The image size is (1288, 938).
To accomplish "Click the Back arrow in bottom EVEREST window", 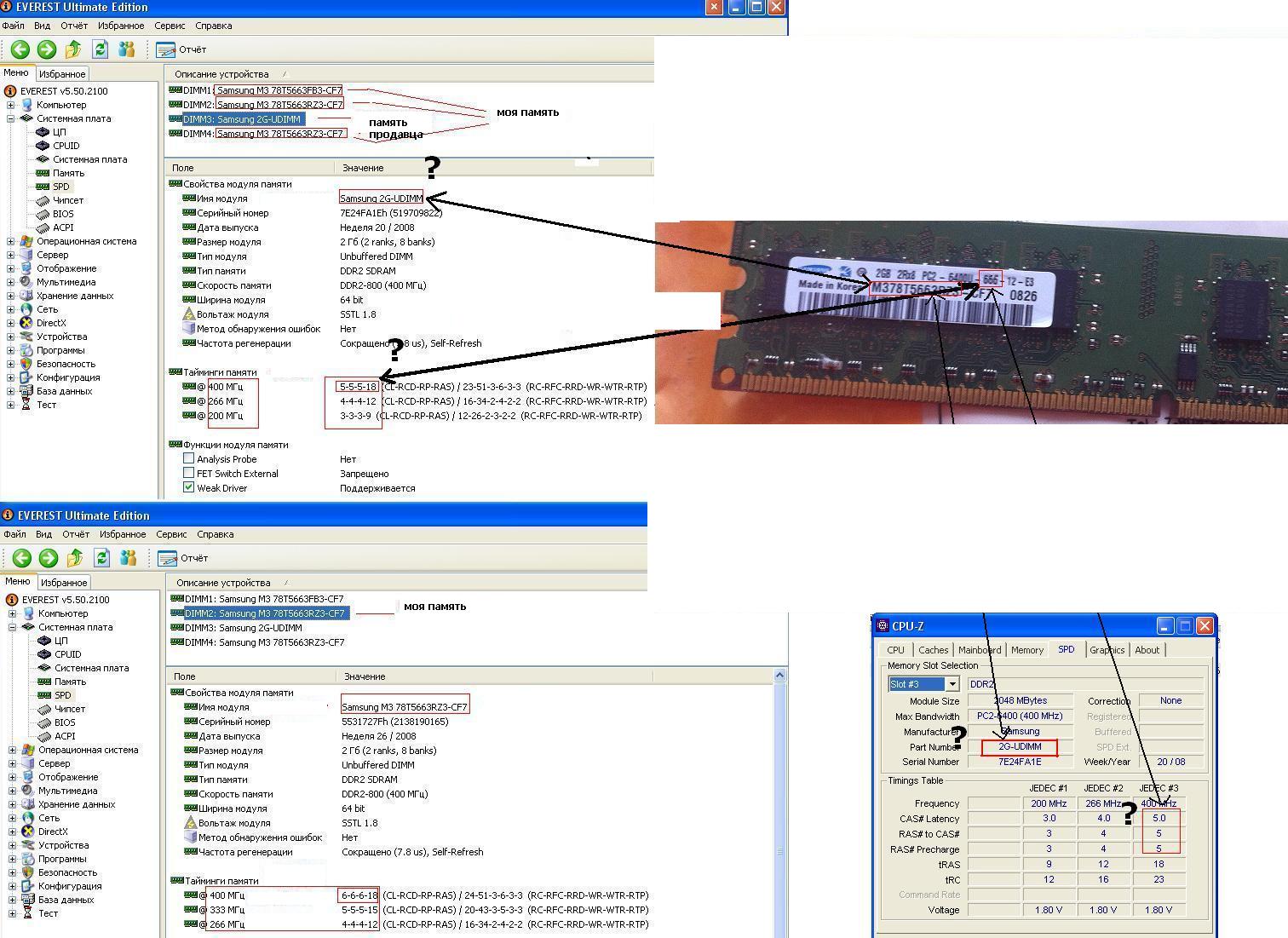I will (22, 558).
